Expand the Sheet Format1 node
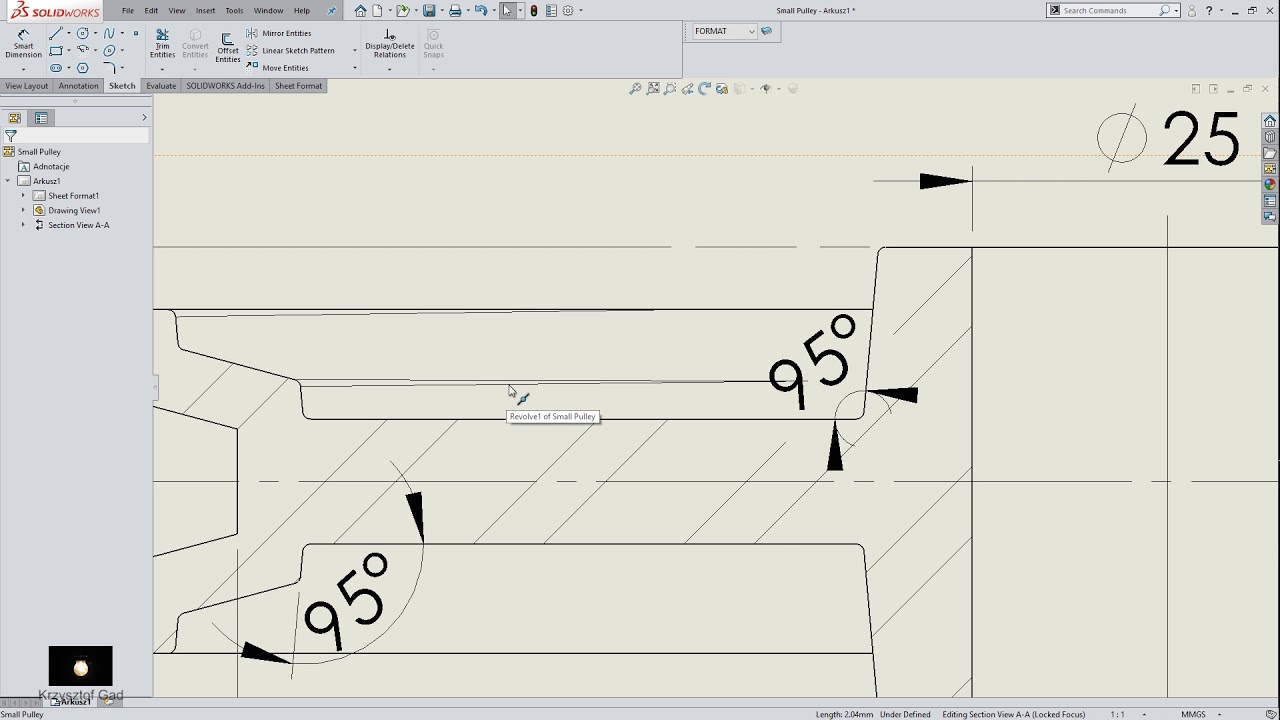The width and height of the screenshot is (1280, 720). (x=23, y=196)
